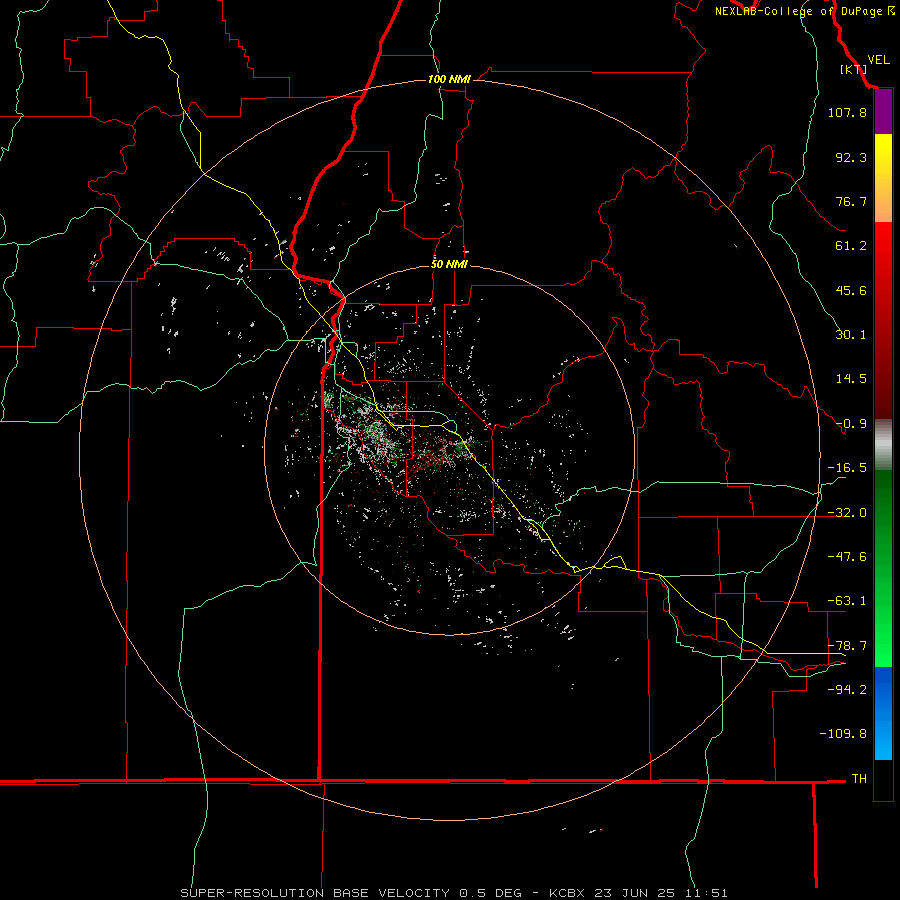Select the 45.6 scale value
The width and height of the screenshot is (900, 900).
point(851,290)
